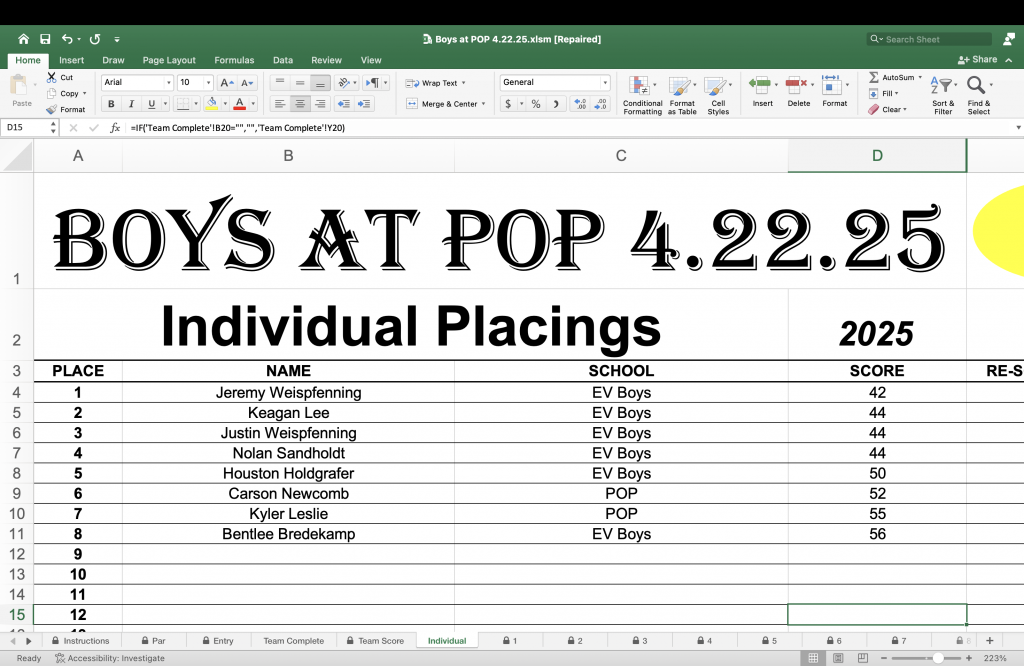This screenshot has width=1024, height=666.
Task: Open the font color dropdown arrow
Action: point(253,104)
